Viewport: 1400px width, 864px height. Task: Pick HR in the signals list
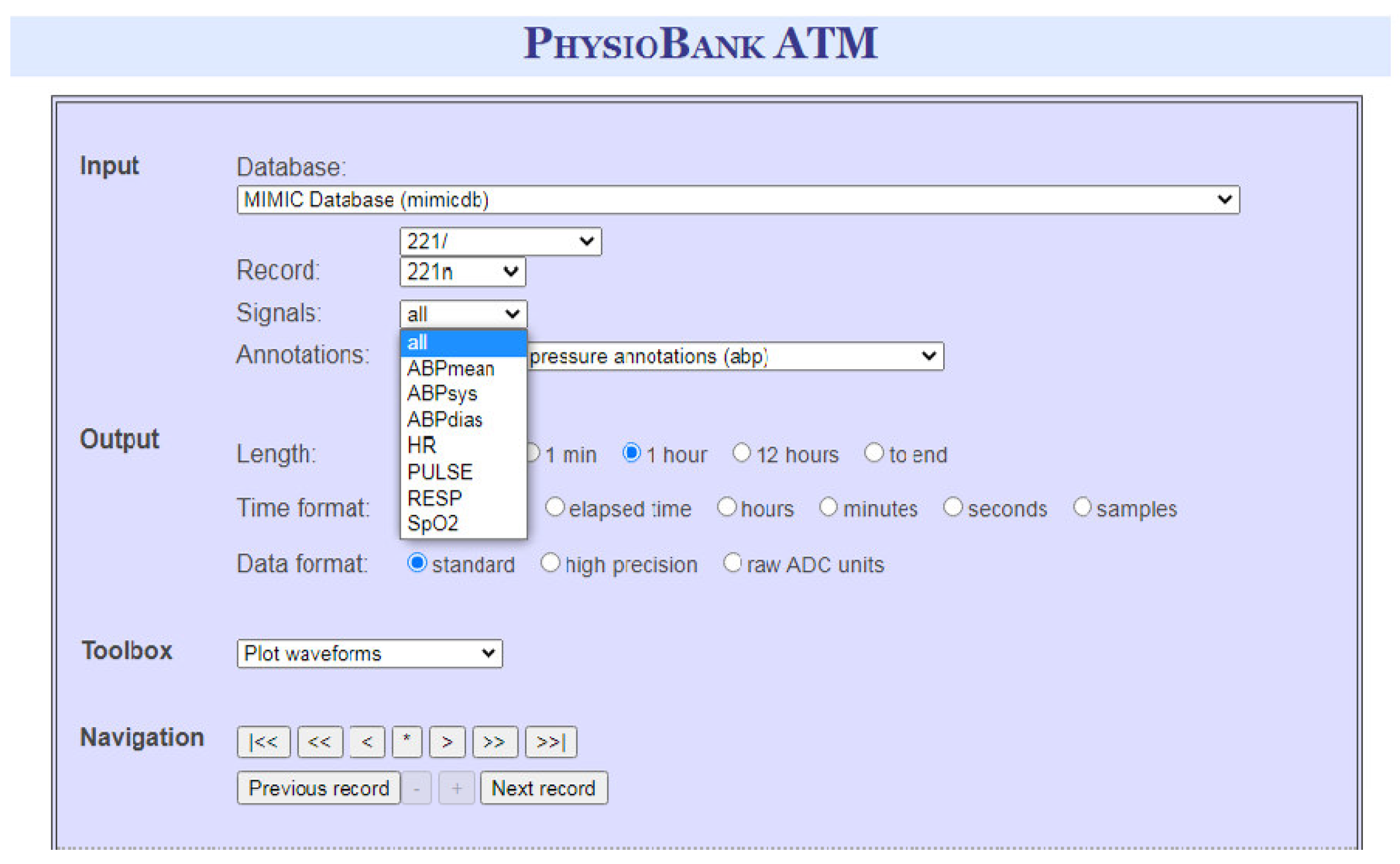click(421, 445)
